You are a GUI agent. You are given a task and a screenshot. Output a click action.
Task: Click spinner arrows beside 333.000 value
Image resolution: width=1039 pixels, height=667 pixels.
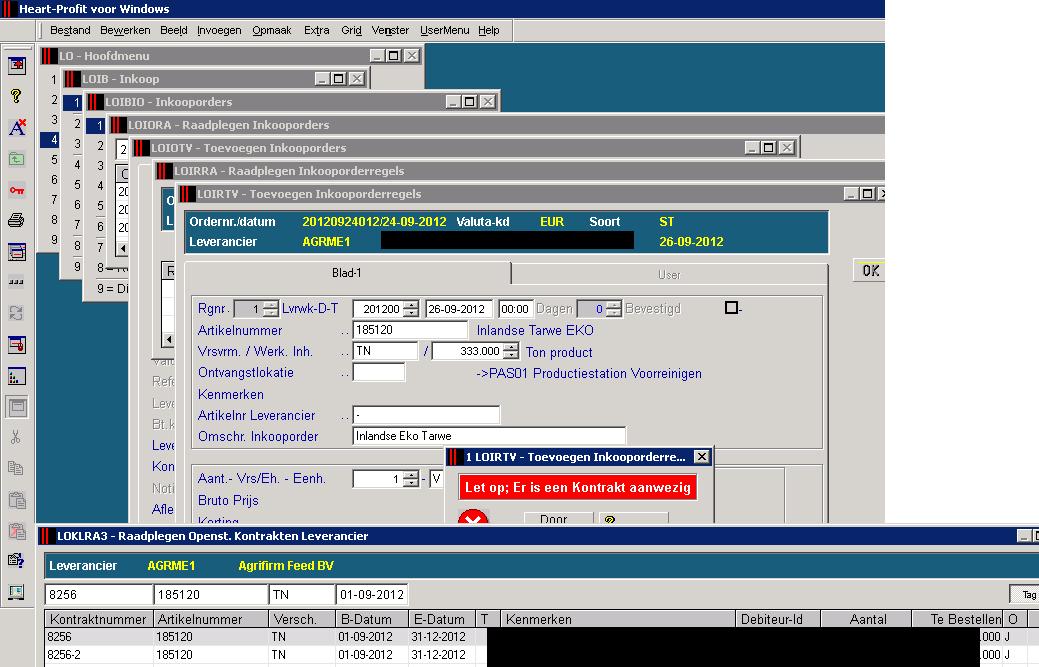[510, 351]
